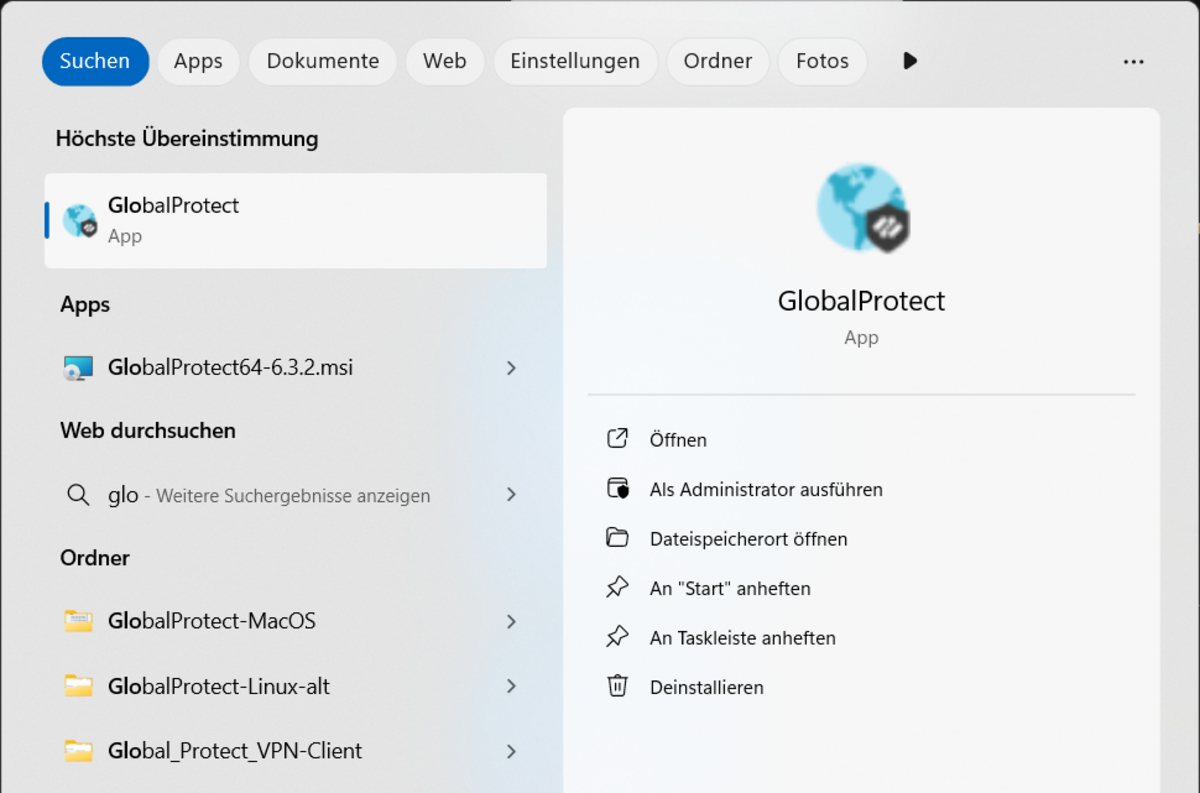
Task: Click the Deinstallieren trash icon
Action: pos(618,687)
